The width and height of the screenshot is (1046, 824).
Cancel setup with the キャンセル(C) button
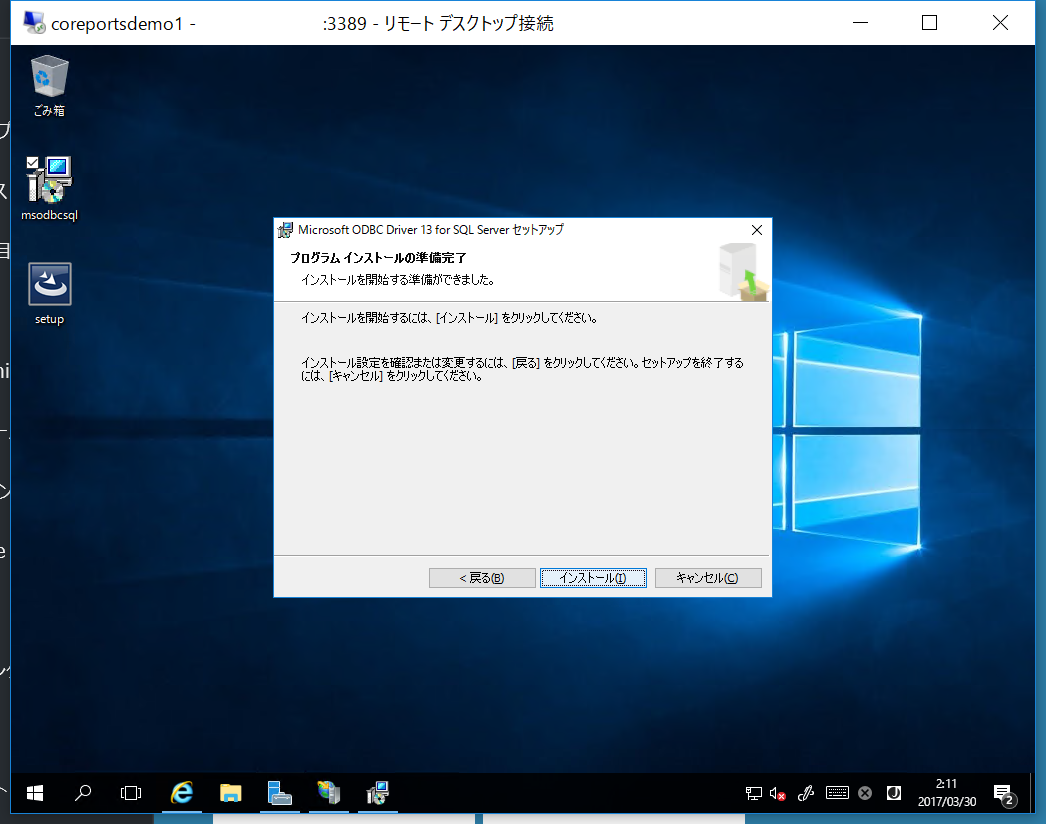(x=708, y=578)
